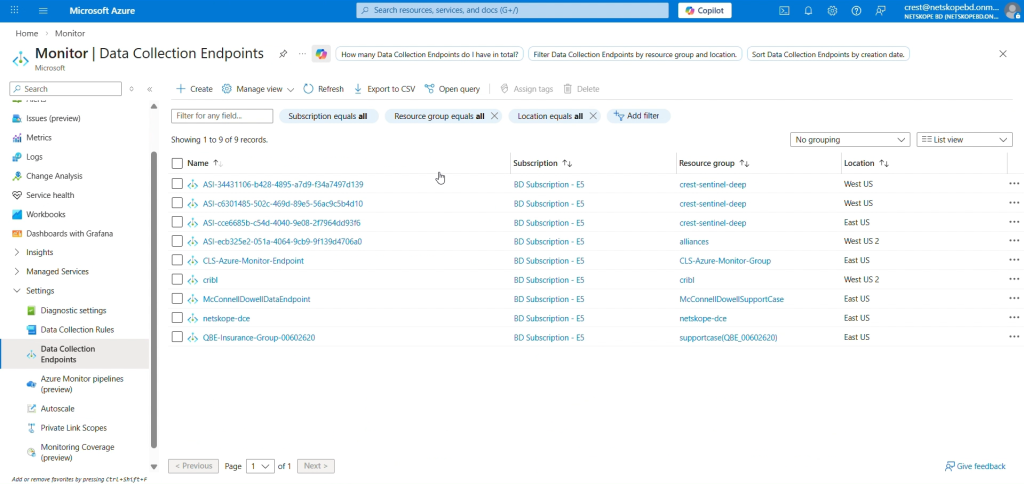
Task: Click the Service health heart icon
Action: (x=17, y=195)
